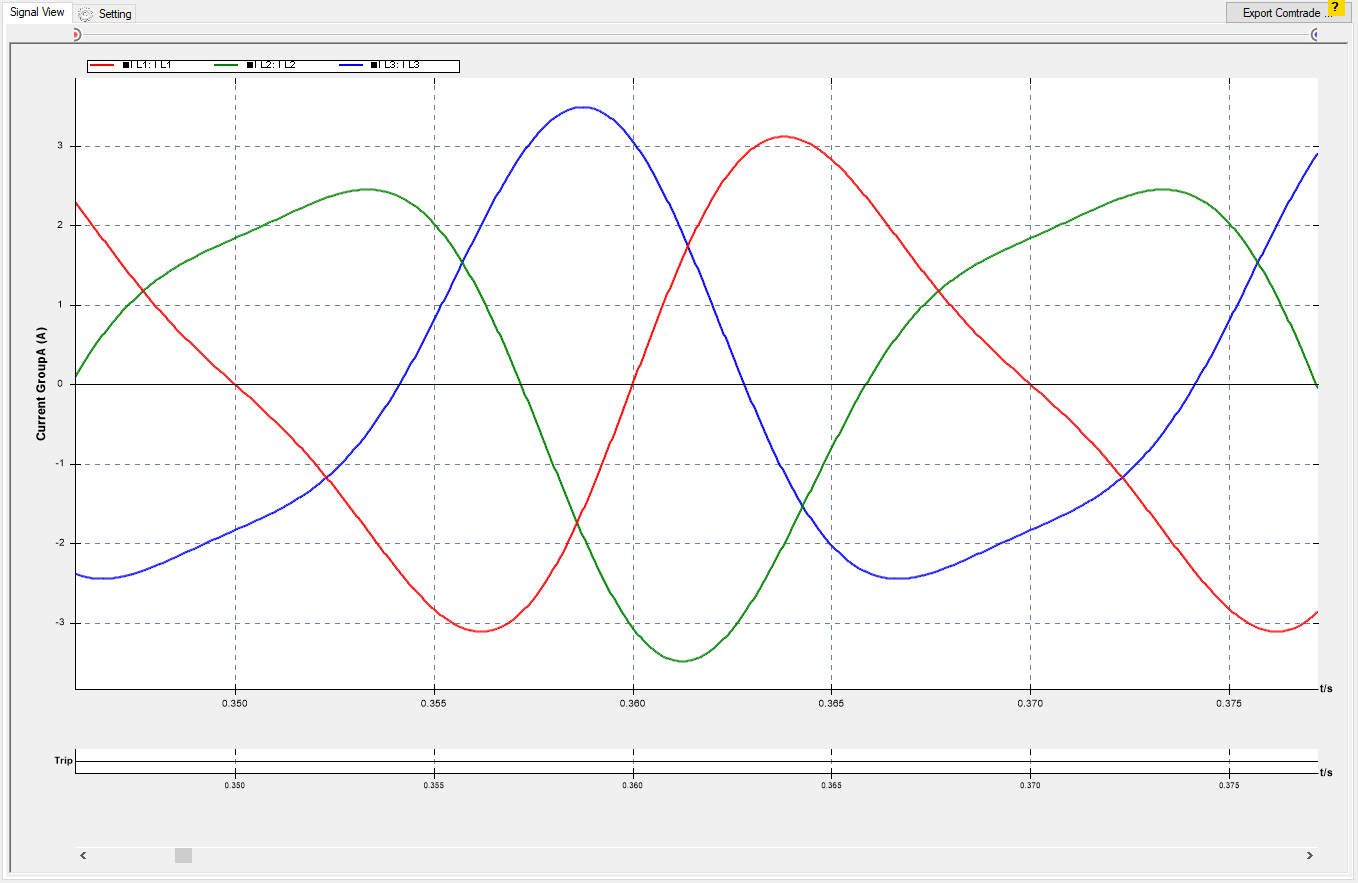Click the horizontal scrollbar thumb
This screenshot has width=1358, height=883.
pyautogui.click(x=183, y=855)
